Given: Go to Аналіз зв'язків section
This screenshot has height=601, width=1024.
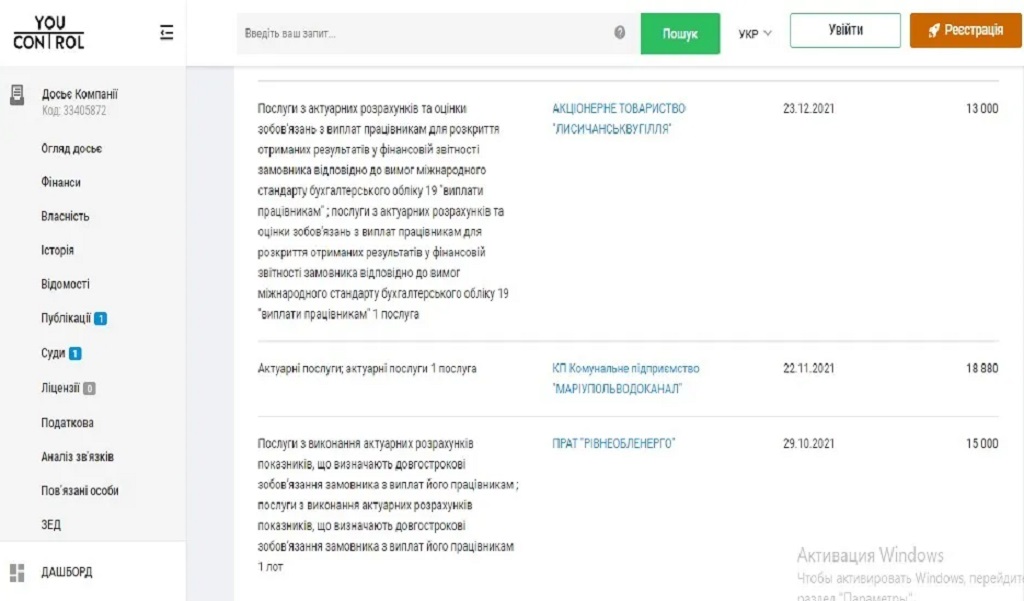Looking at the screenshot, I should [77, 457].
